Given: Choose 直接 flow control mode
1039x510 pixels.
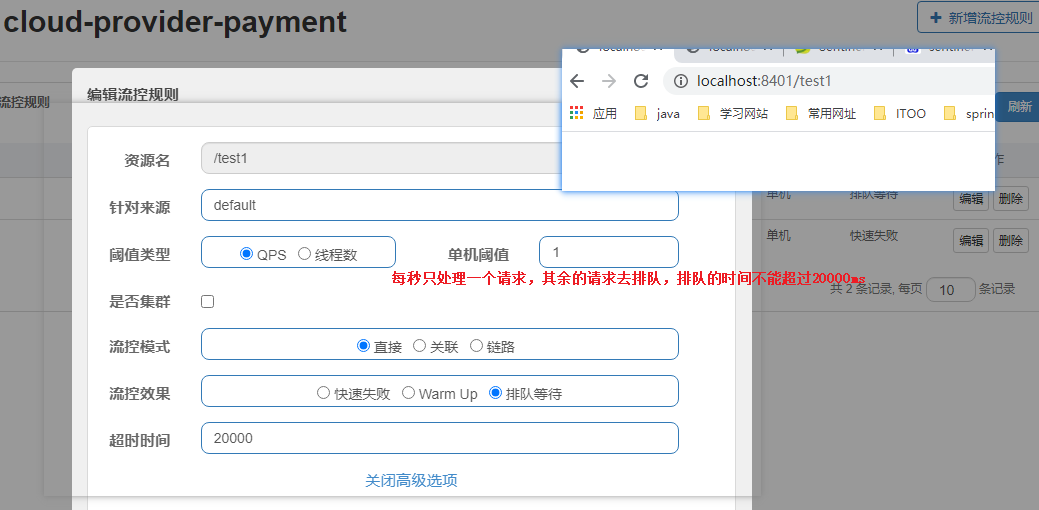Looking at the screenshot, I should (x=363, y=345).
